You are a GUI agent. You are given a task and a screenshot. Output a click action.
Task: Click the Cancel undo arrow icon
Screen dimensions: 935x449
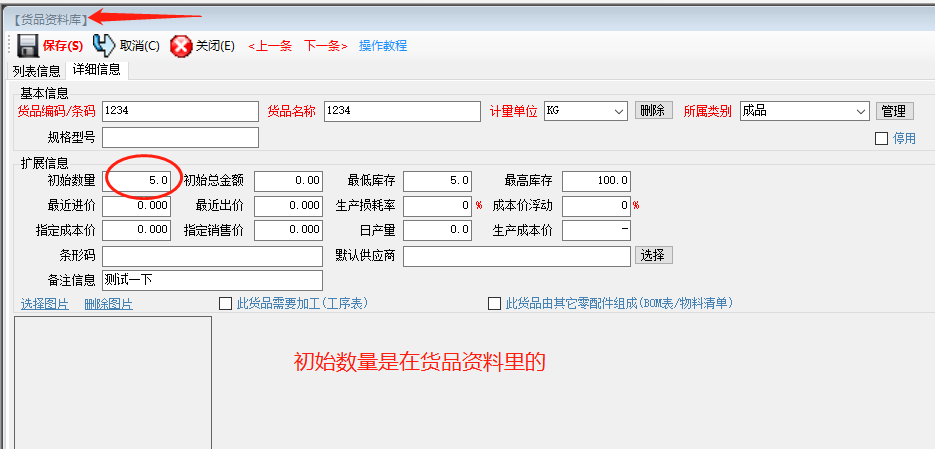point(104,45)
